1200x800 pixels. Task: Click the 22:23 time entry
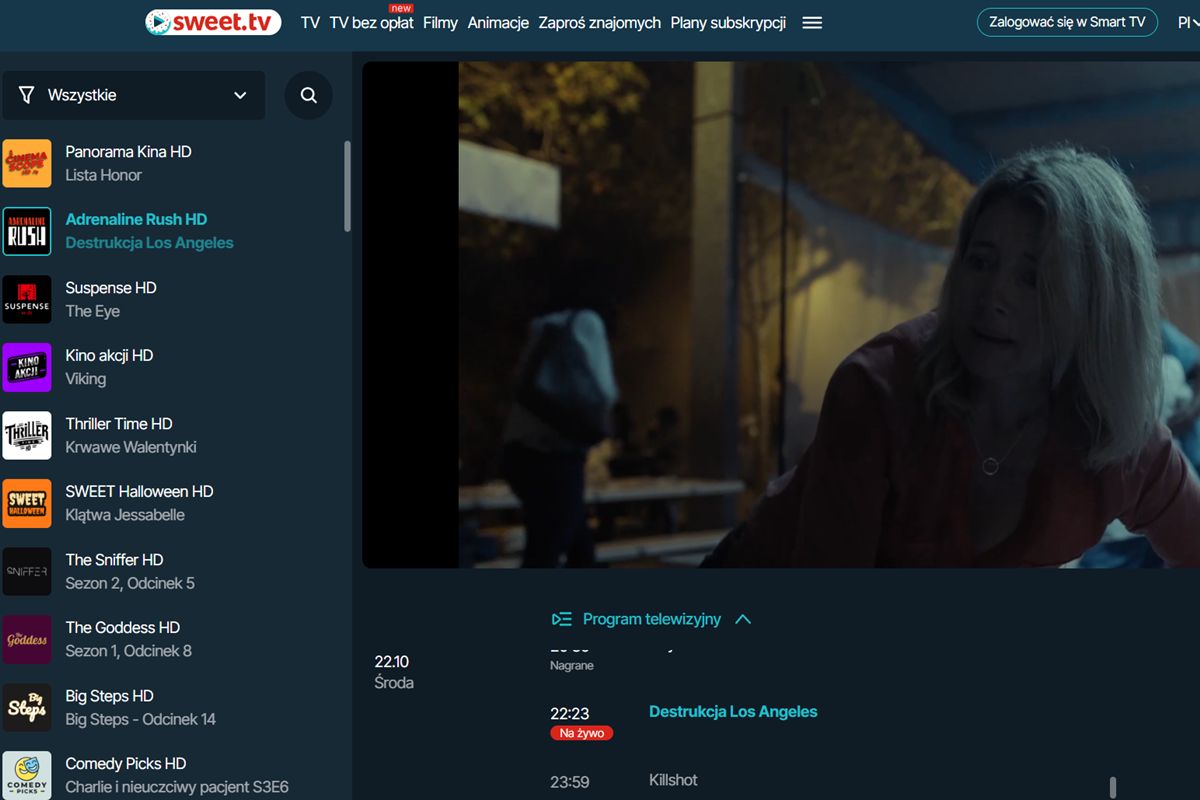[570, 714]
